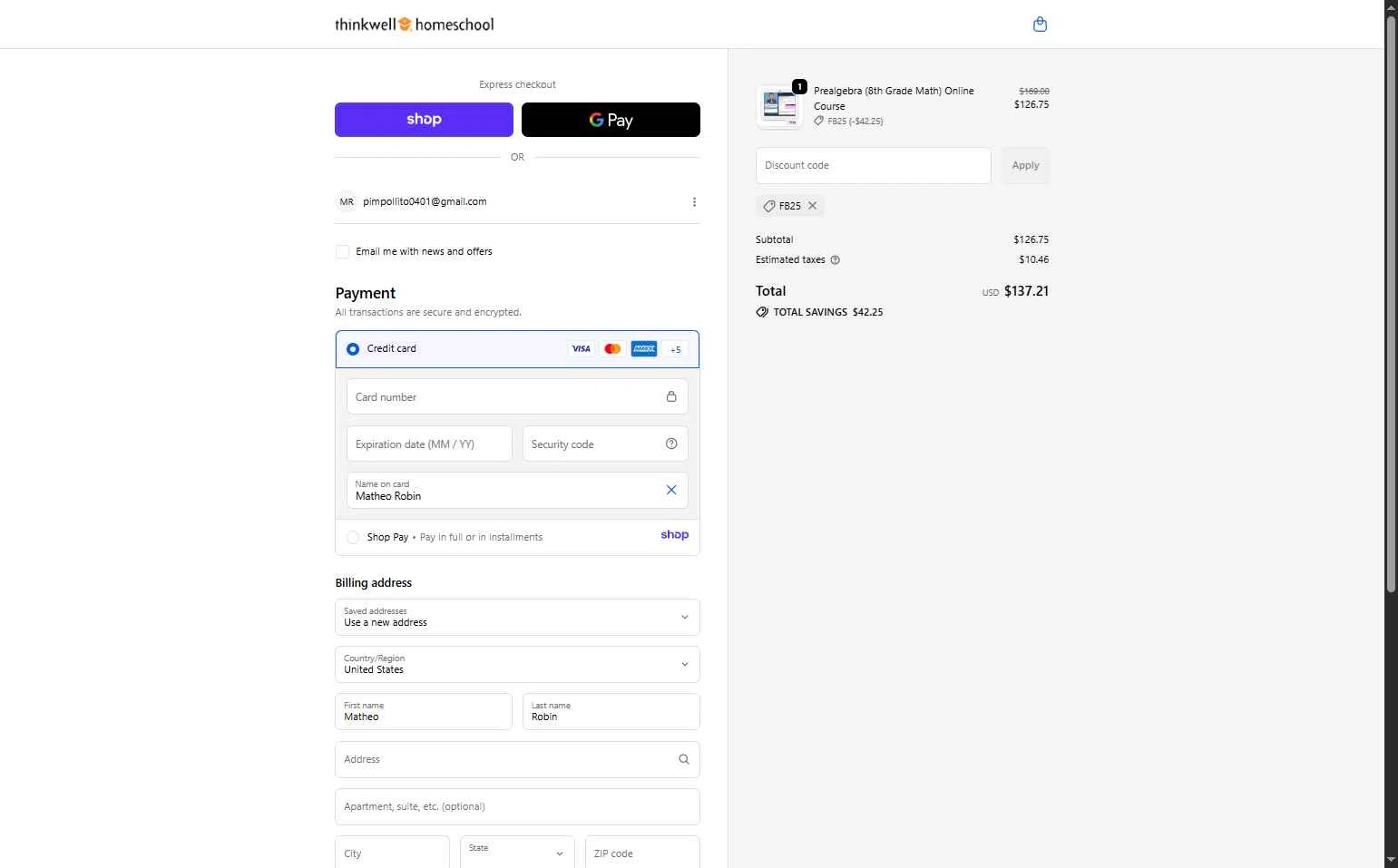Image resolution: width=1398 pixels, height=868 pixels.
Task: Pay with Shop express checkout button
Action: tap(424, 120)
